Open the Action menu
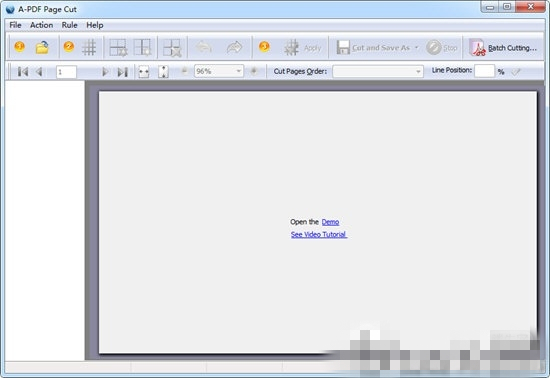Image resolution: width=550 pixels, height=378 pixels. (x=41, y=25)
